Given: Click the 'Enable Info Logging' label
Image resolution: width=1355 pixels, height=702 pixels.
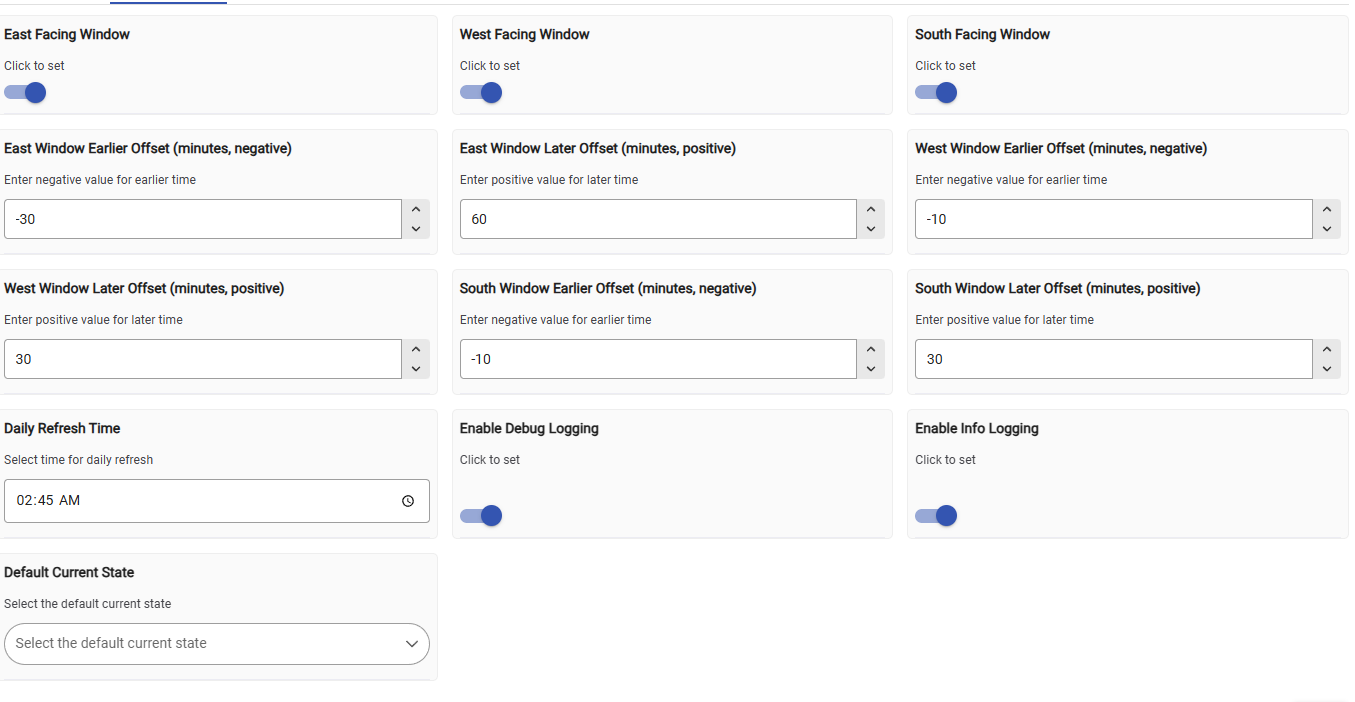Looking at the screenshot, I should (977, 428).
